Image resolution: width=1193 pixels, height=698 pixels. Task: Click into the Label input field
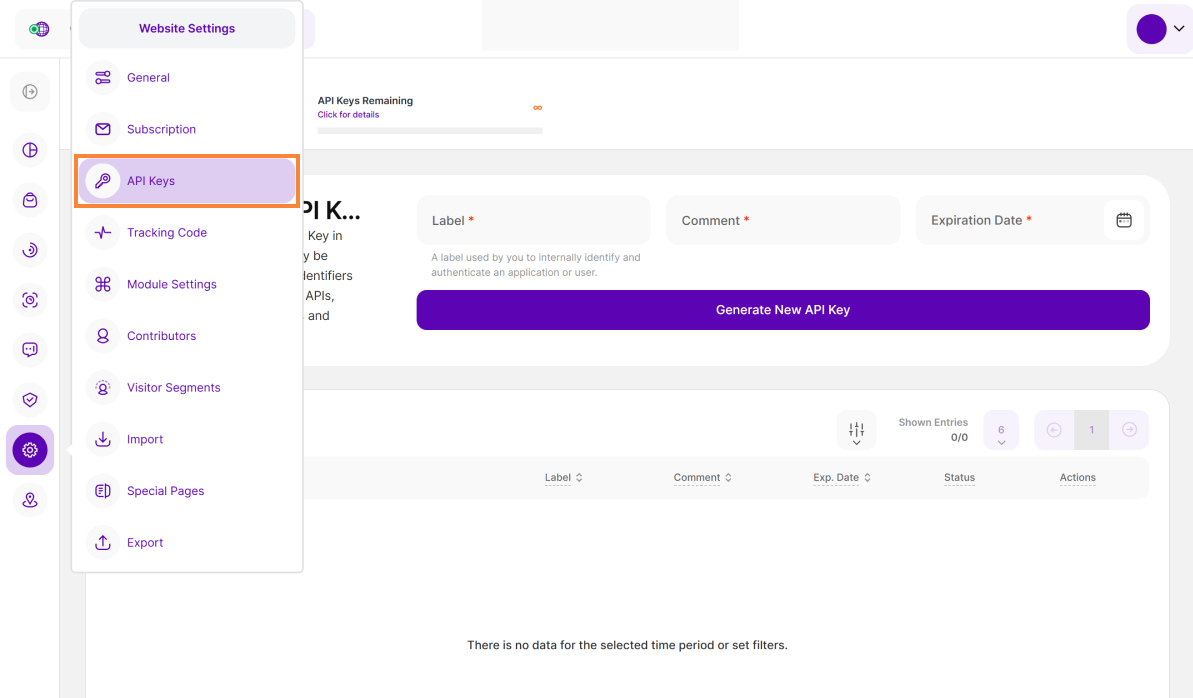pyautogui.click(x=533, y=220)
